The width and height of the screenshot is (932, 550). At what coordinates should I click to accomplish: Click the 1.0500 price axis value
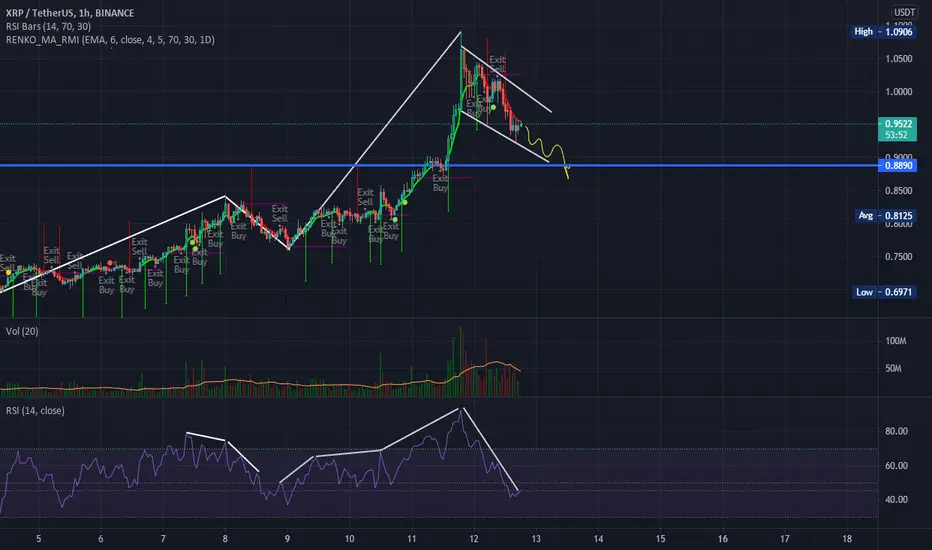tap(898, 59)
